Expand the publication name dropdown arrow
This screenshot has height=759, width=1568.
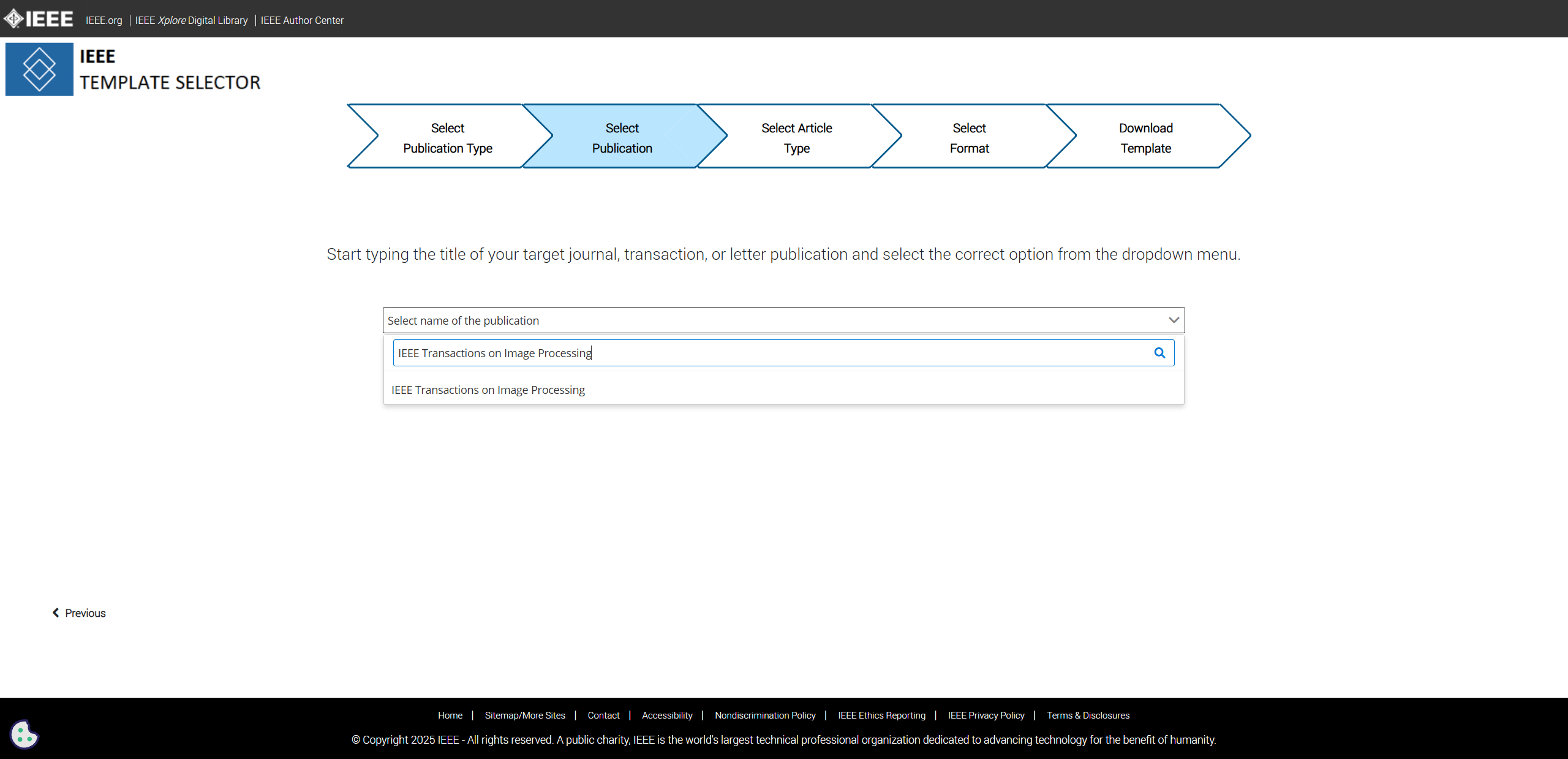[1174, 320]
